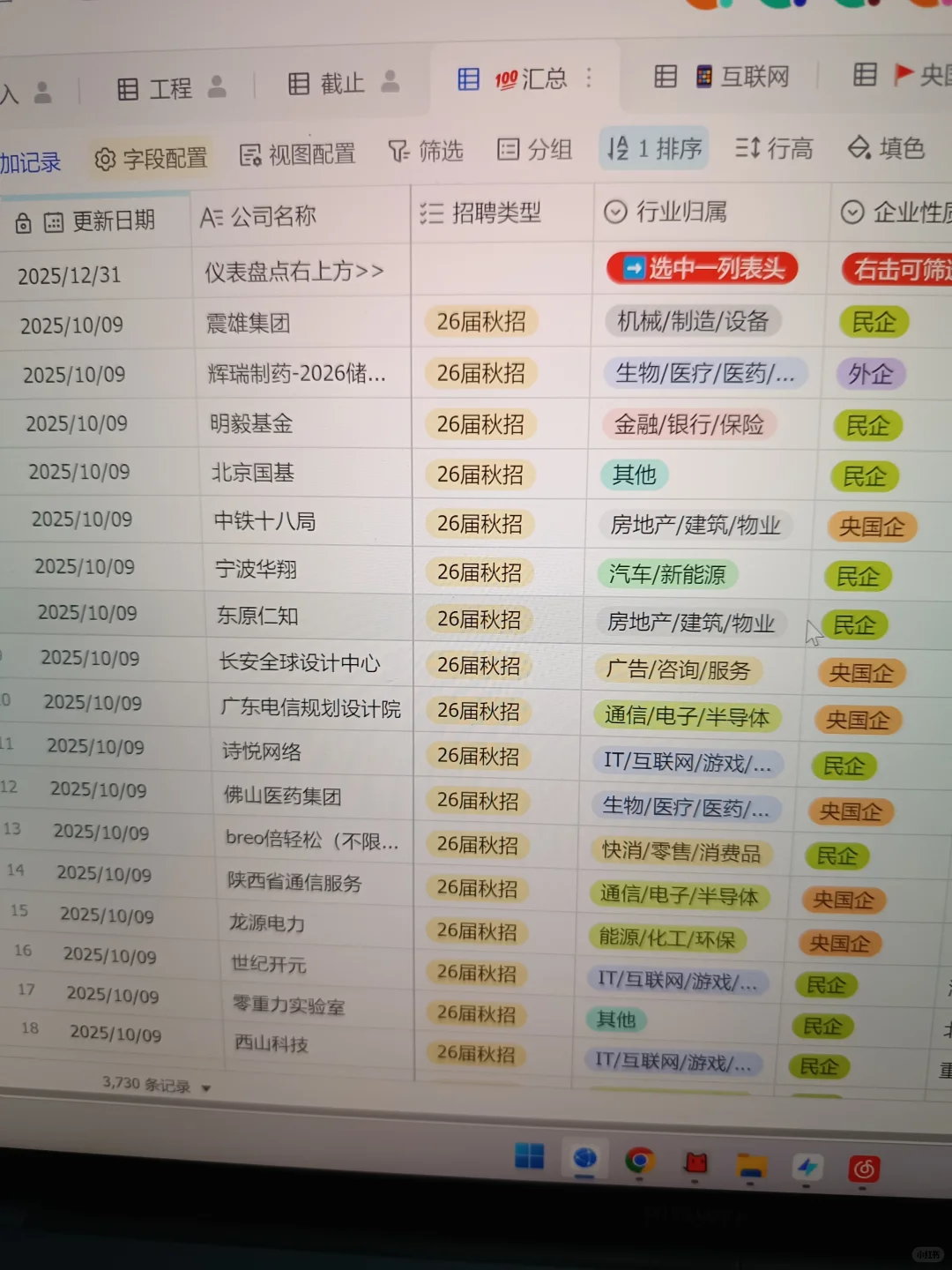Select the 东原仁知 cell

[x=311, y=616]
